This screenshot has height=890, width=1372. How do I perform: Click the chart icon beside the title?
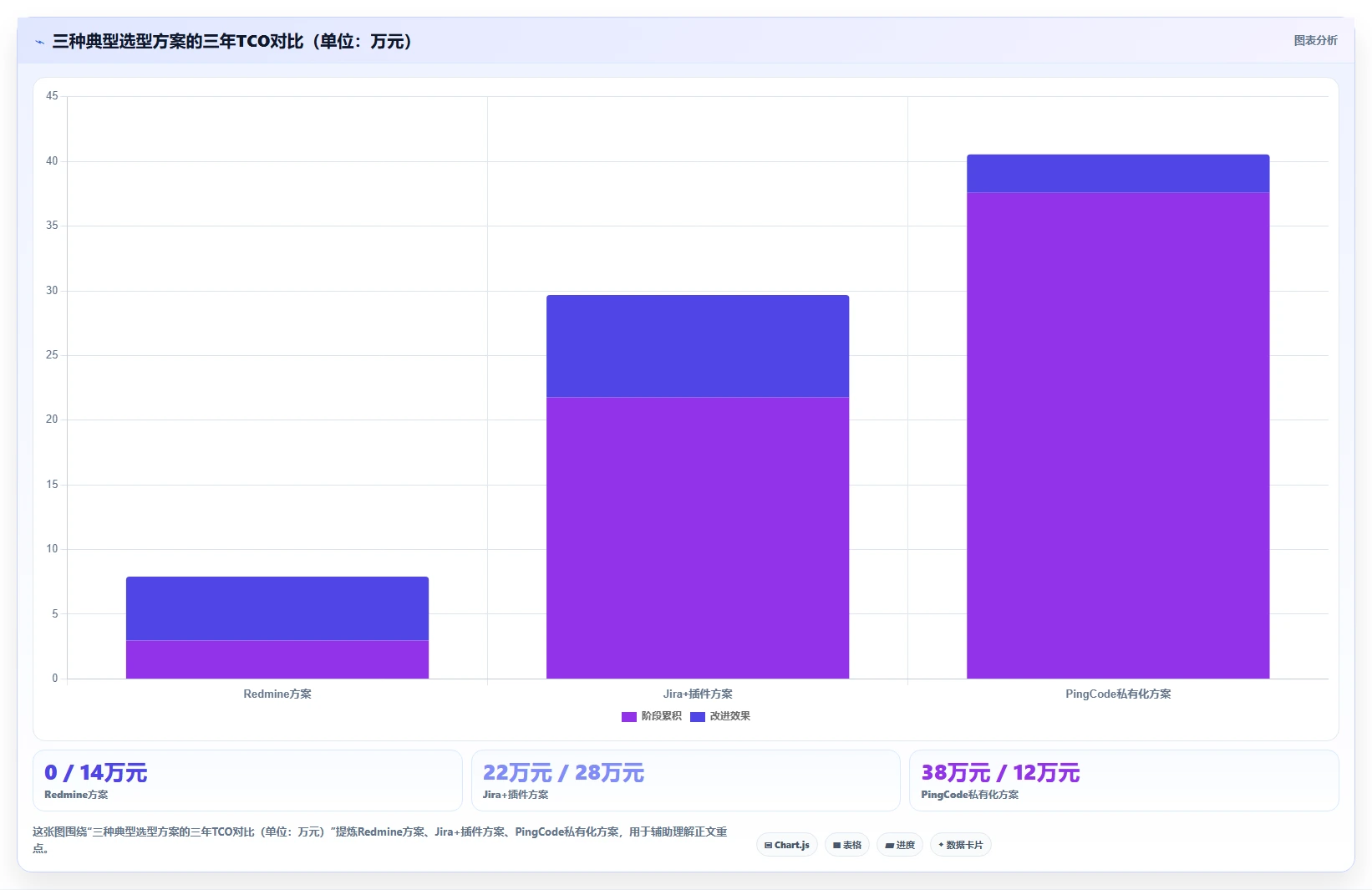[39, 42]
